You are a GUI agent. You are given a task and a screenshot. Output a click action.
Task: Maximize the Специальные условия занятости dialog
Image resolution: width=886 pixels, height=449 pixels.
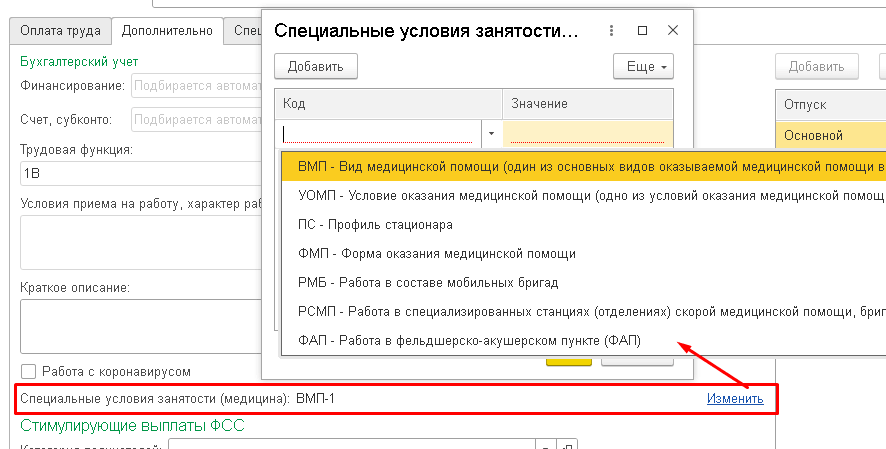(643, 30)
